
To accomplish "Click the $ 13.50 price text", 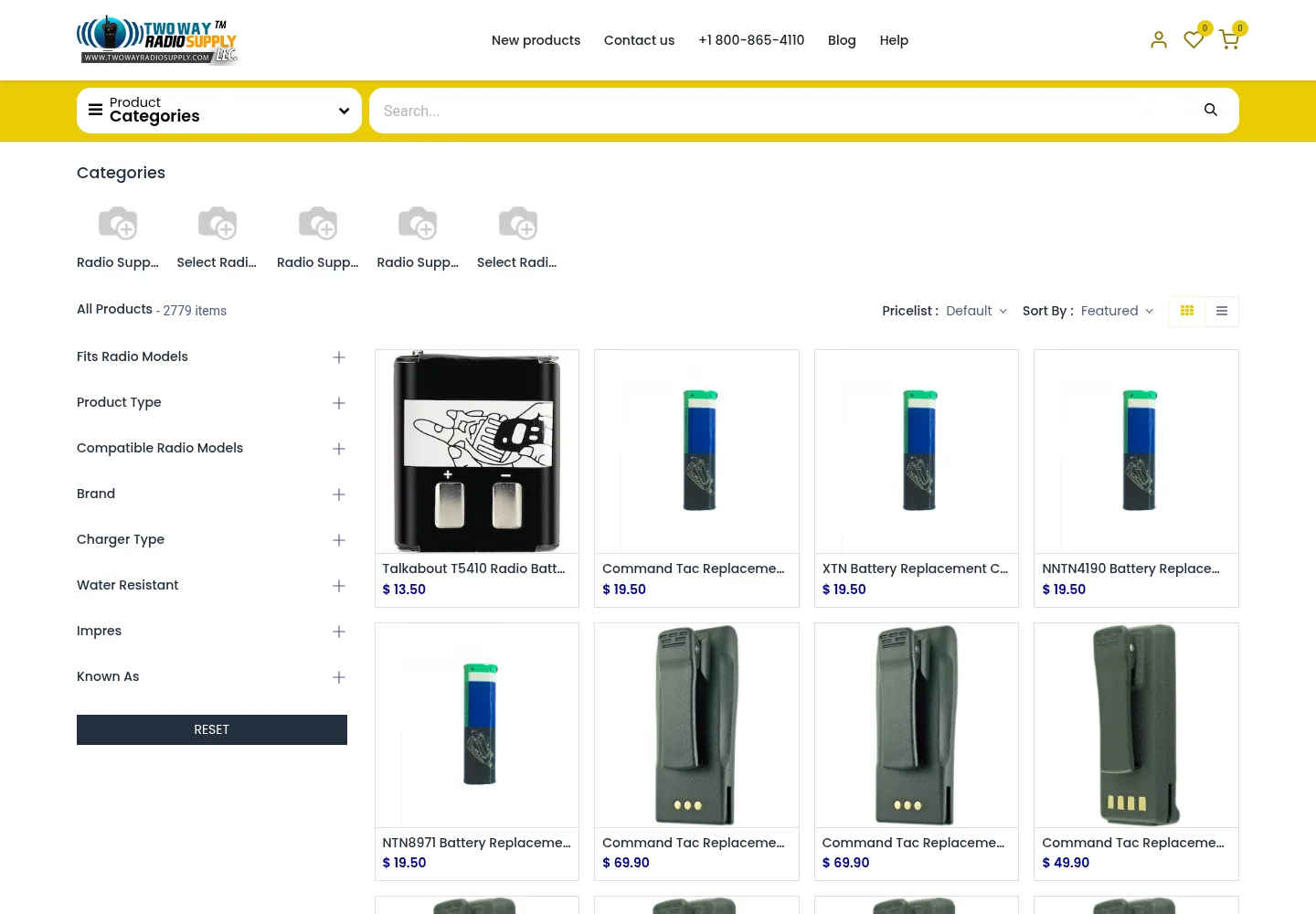I will (x=404, y=590).
